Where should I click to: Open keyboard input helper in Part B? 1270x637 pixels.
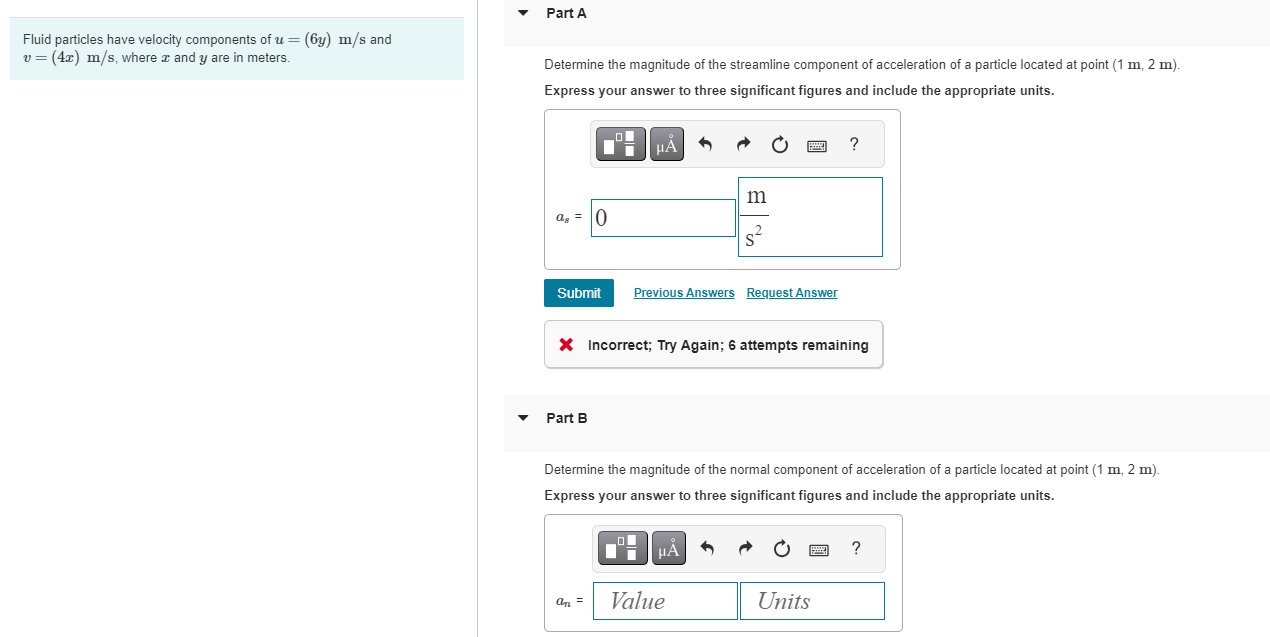[818, 548]
